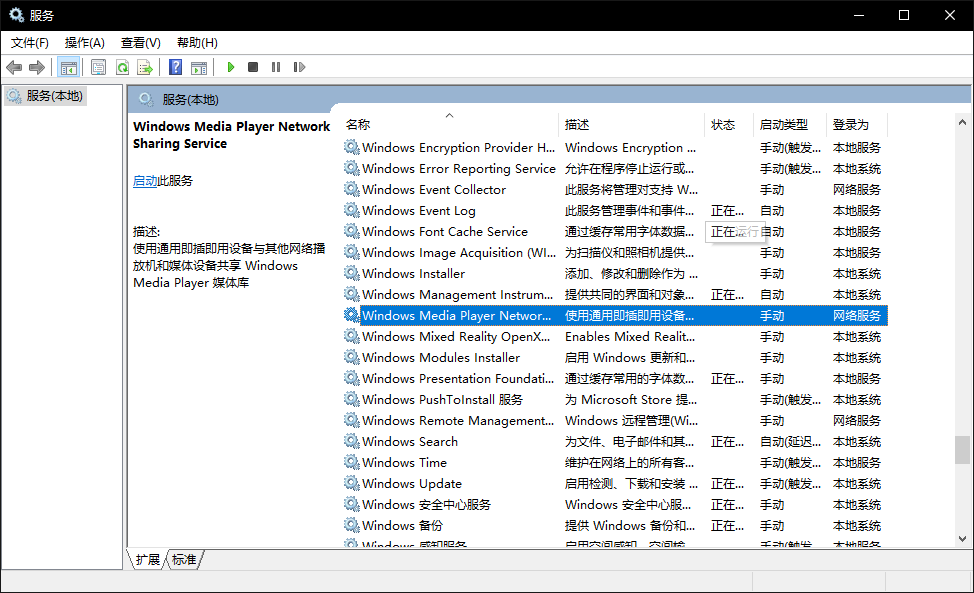Screen dimensions: 974x593
Task: Click the Export list toolbar icon
Action: tap(145, 67)
